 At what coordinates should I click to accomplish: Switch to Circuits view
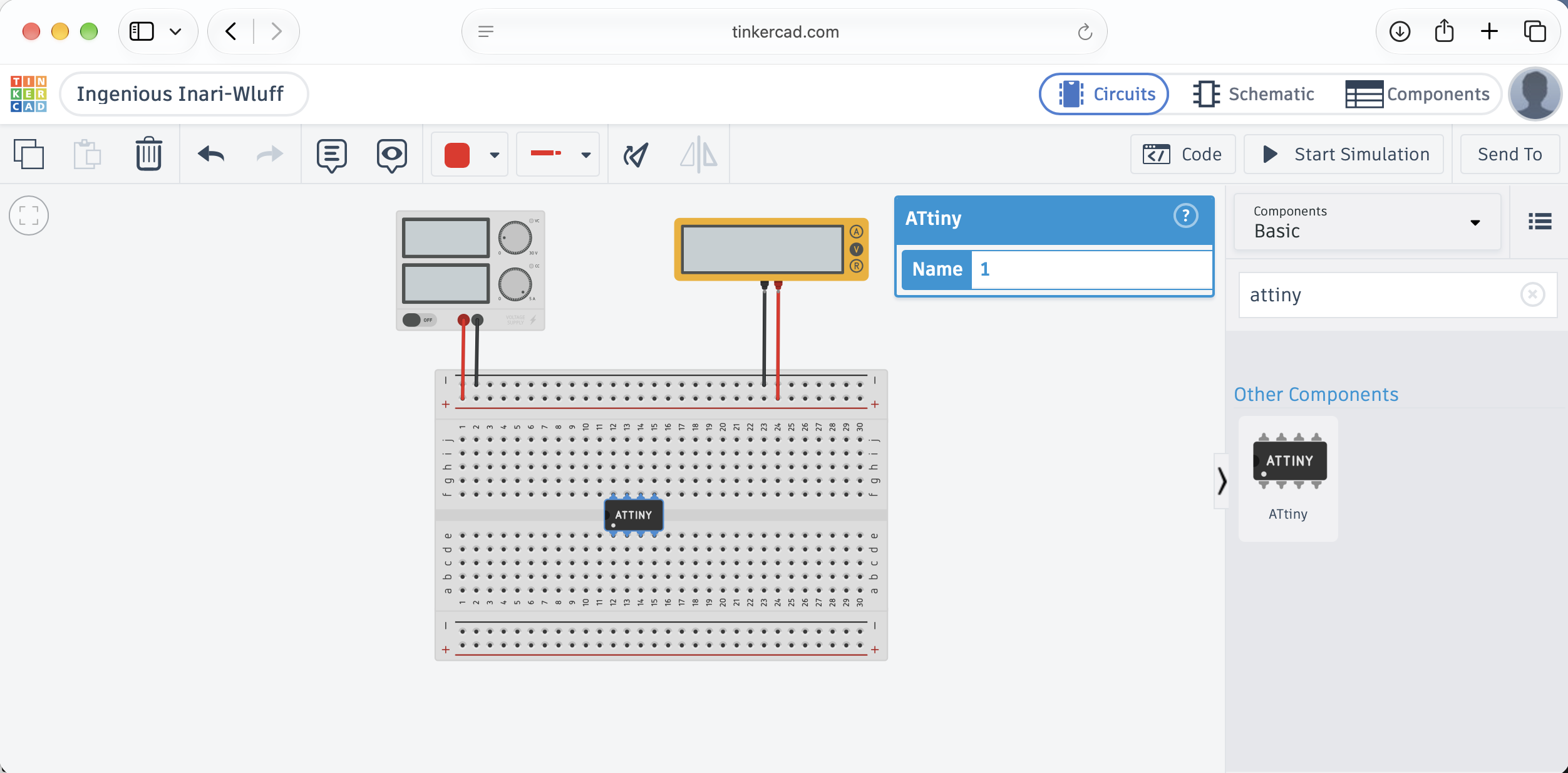1104,94
